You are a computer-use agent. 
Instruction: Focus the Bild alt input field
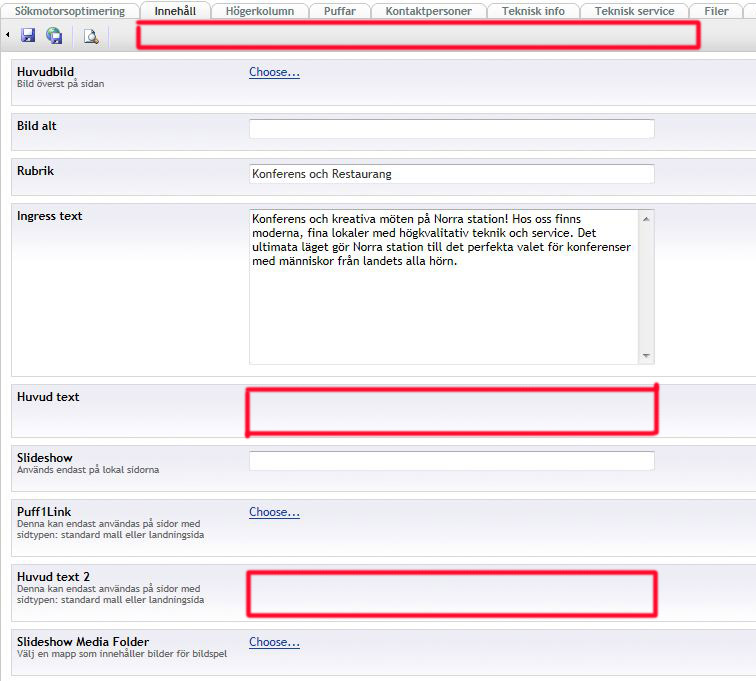451,129
